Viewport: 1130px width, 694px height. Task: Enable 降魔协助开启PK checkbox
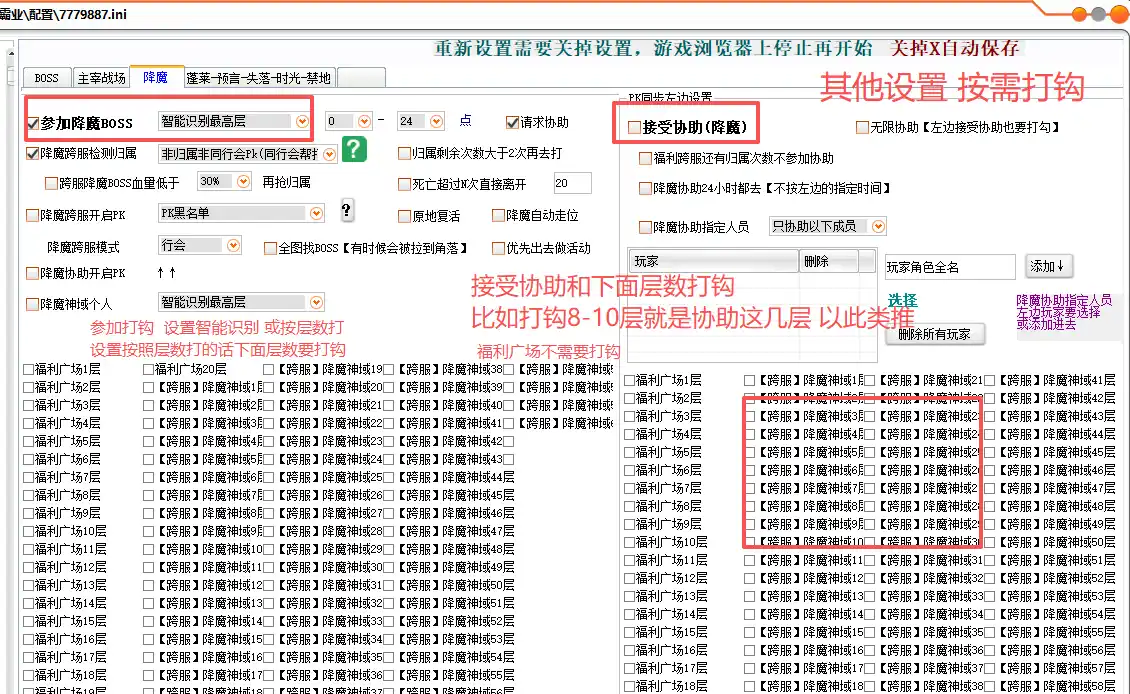pyautogui.click(x=32, y=273)
